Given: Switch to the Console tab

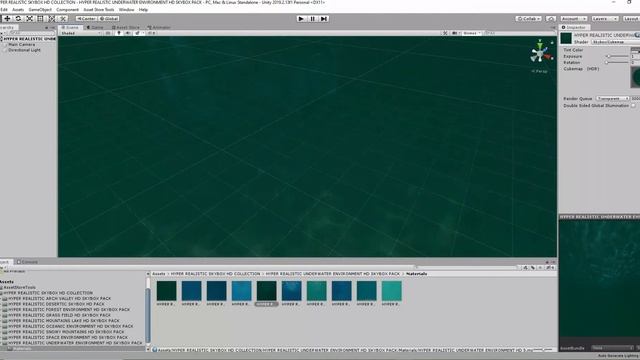Looking at the screenshot, I should pos(28,262).
